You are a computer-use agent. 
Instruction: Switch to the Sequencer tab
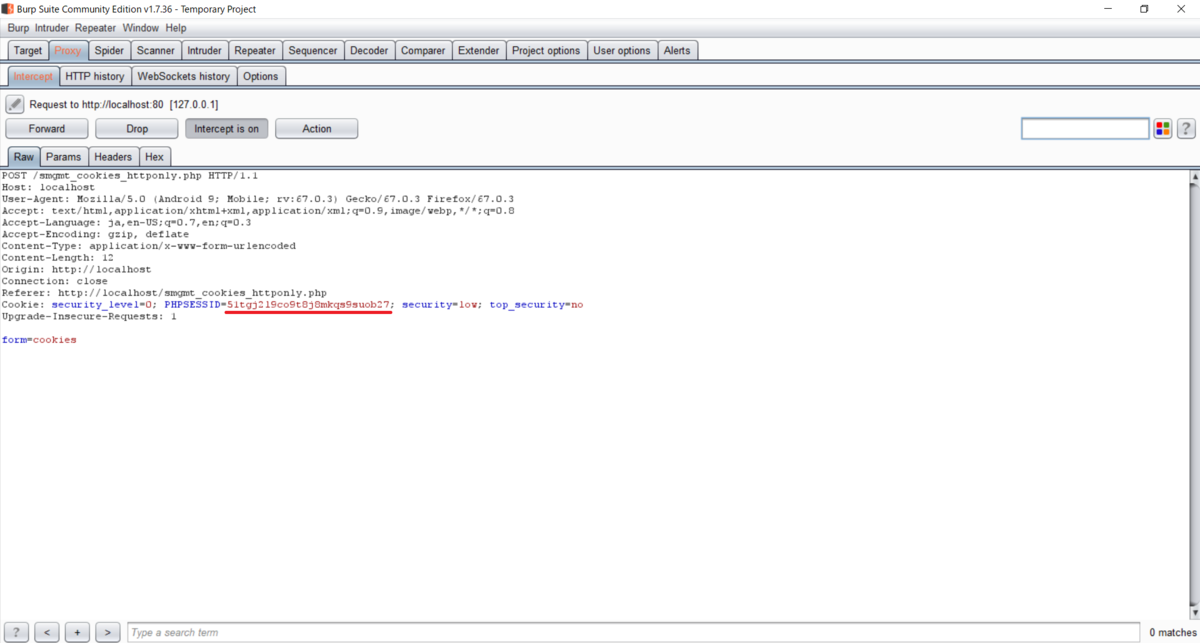313,50
